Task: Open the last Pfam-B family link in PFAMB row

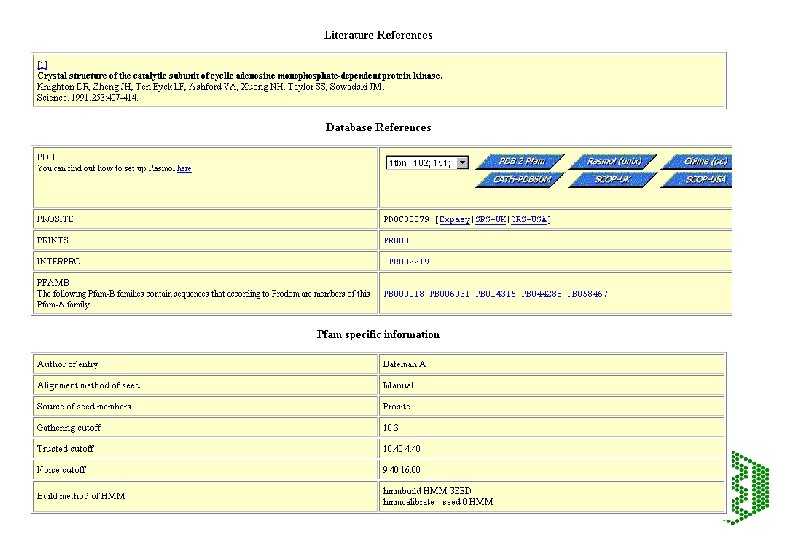Action: coord(587,294)
